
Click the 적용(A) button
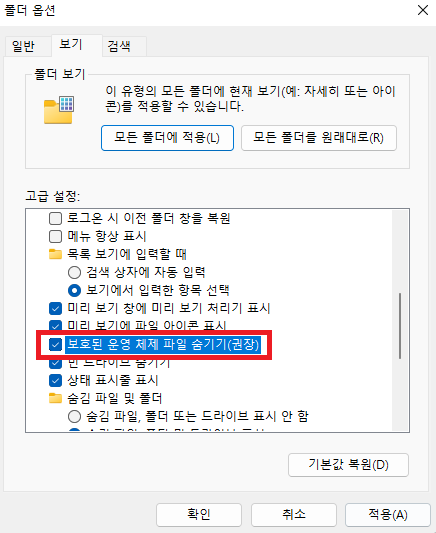(388, 515)
